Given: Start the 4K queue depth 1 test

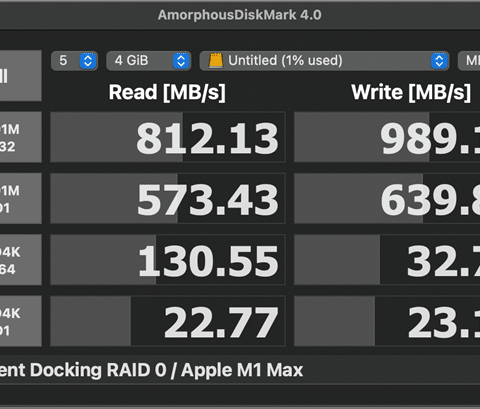Looking at the screenshot, I should point(21,321).
